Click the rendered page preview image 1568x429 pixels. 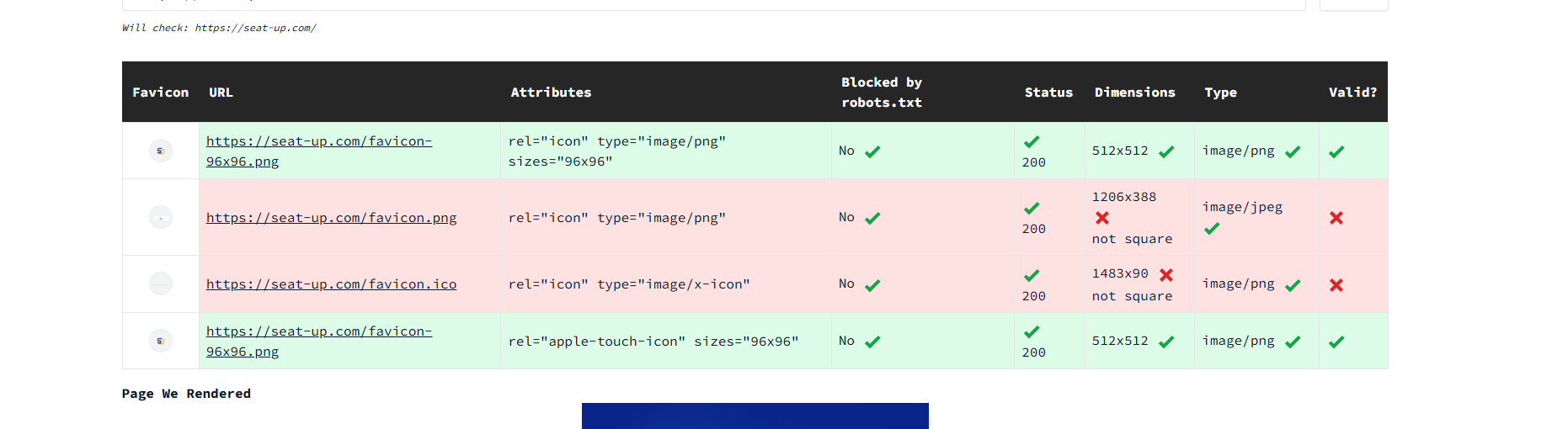click(755, 416)
